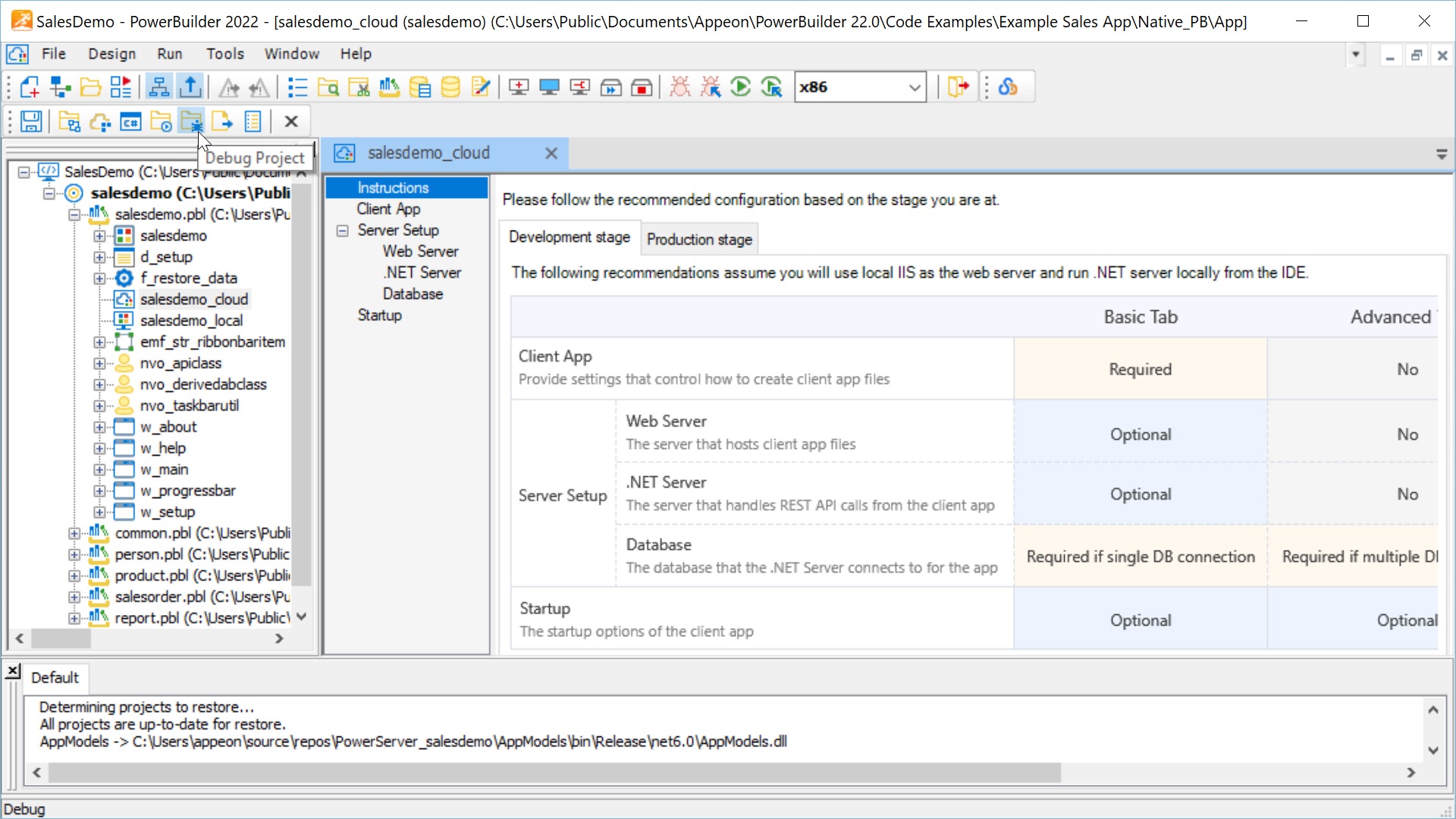Image resolution: width=1456 pixels, height=819 pixels.
Task: Open the Window menu
Action: point(292,54)
